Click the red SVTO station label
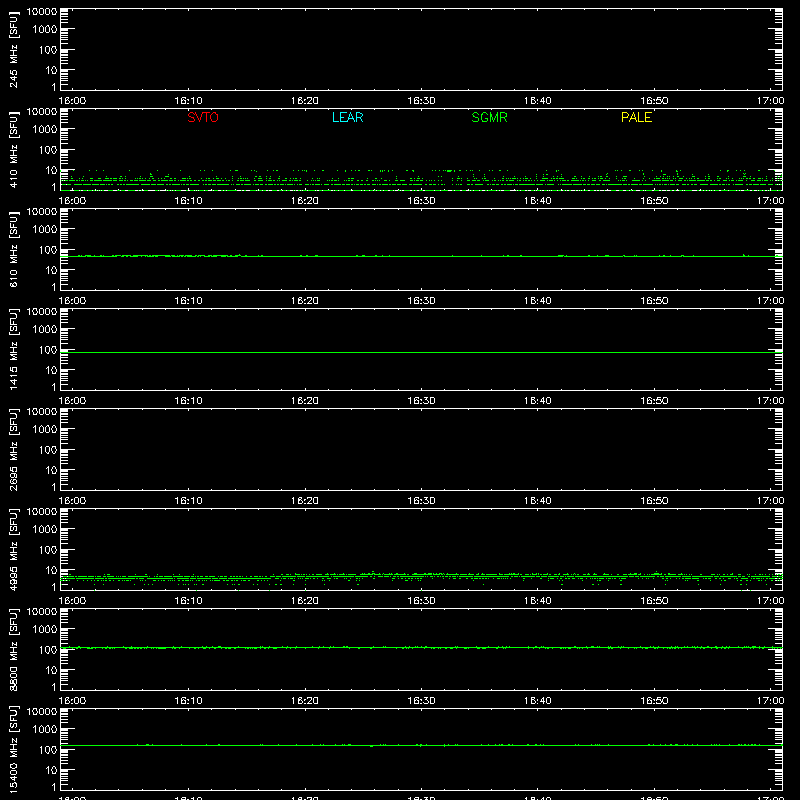800x800 pixels. coord(203,117)
